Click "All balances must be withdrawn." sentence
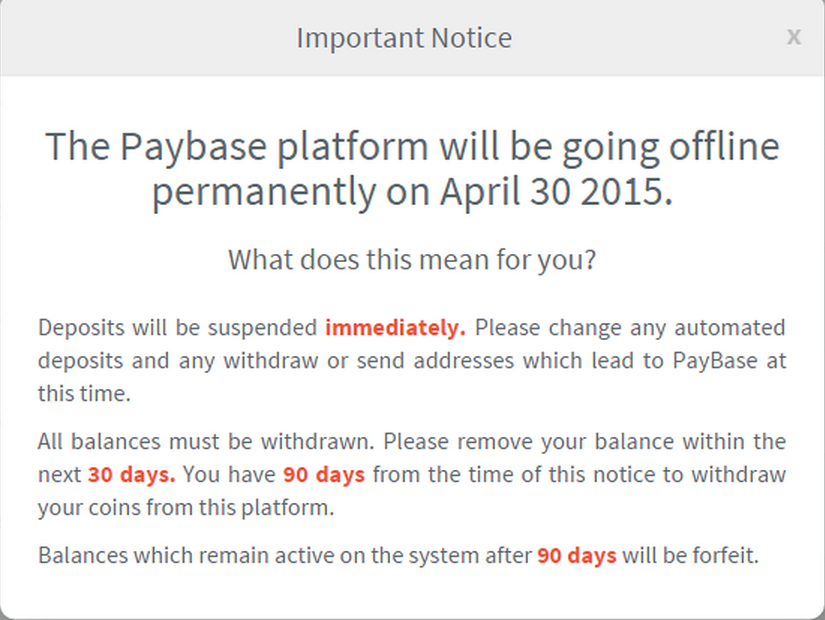 click(x=208, y=442)
